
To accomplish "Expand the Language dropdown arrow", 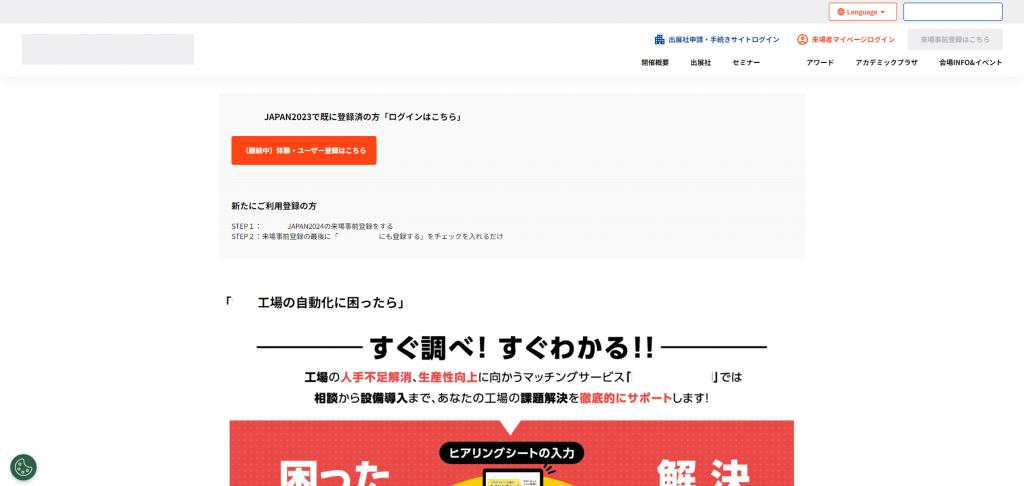I will click(x=883, y=12).
